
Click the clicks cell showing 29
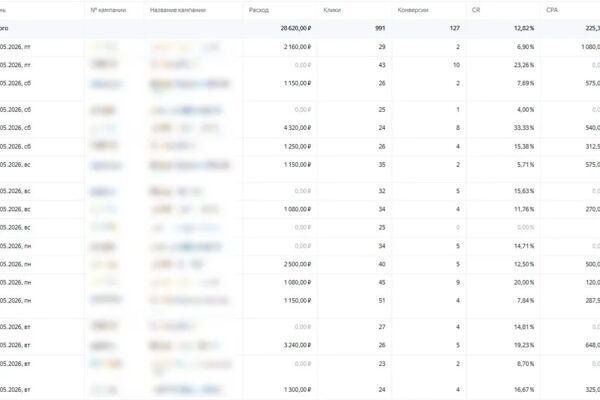pos(382,47)
